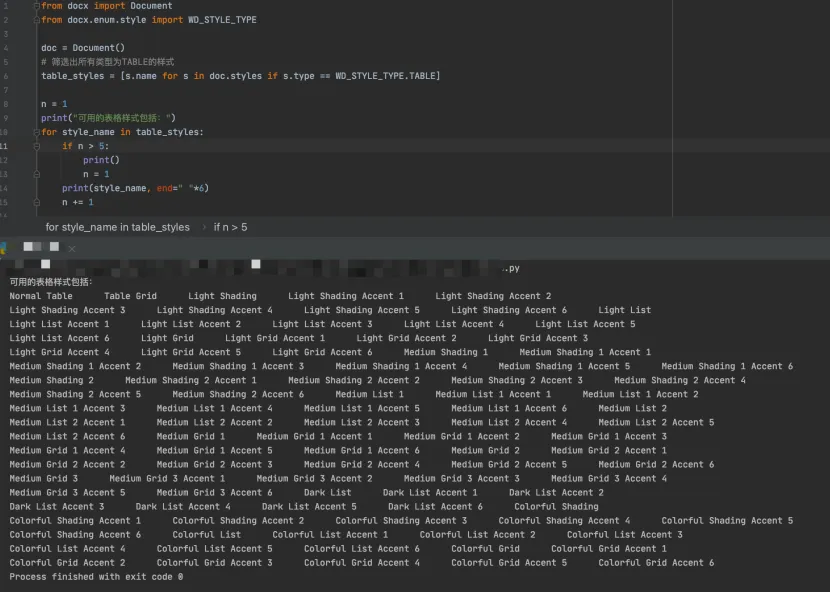Click 'Medium Shading 1' without accent in output
The image size is (830, 592).
point(446,353)
